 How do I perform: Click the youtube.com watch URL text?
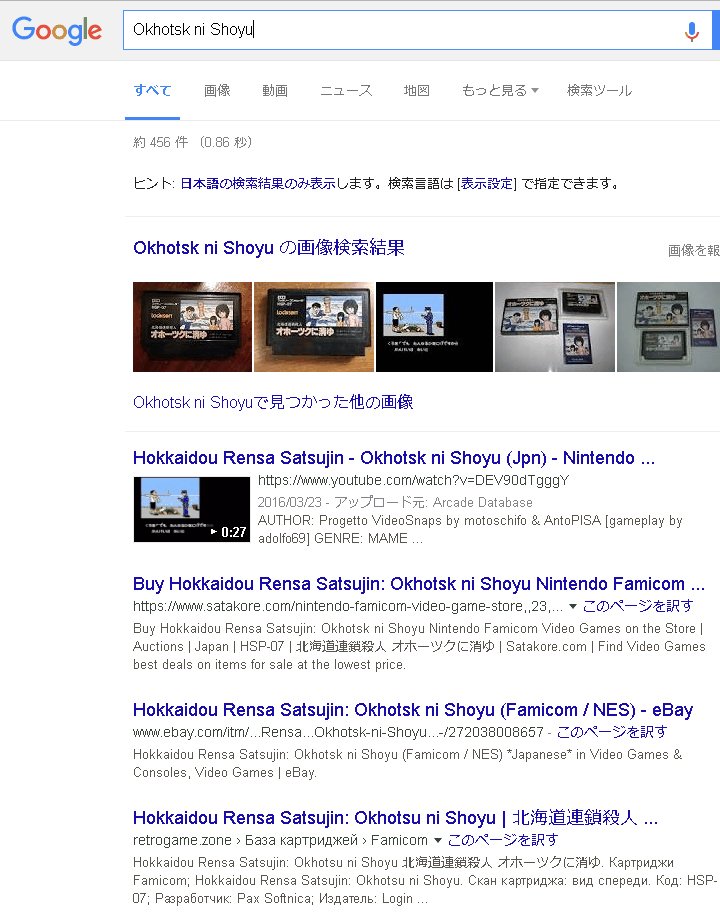coord(414,480)
